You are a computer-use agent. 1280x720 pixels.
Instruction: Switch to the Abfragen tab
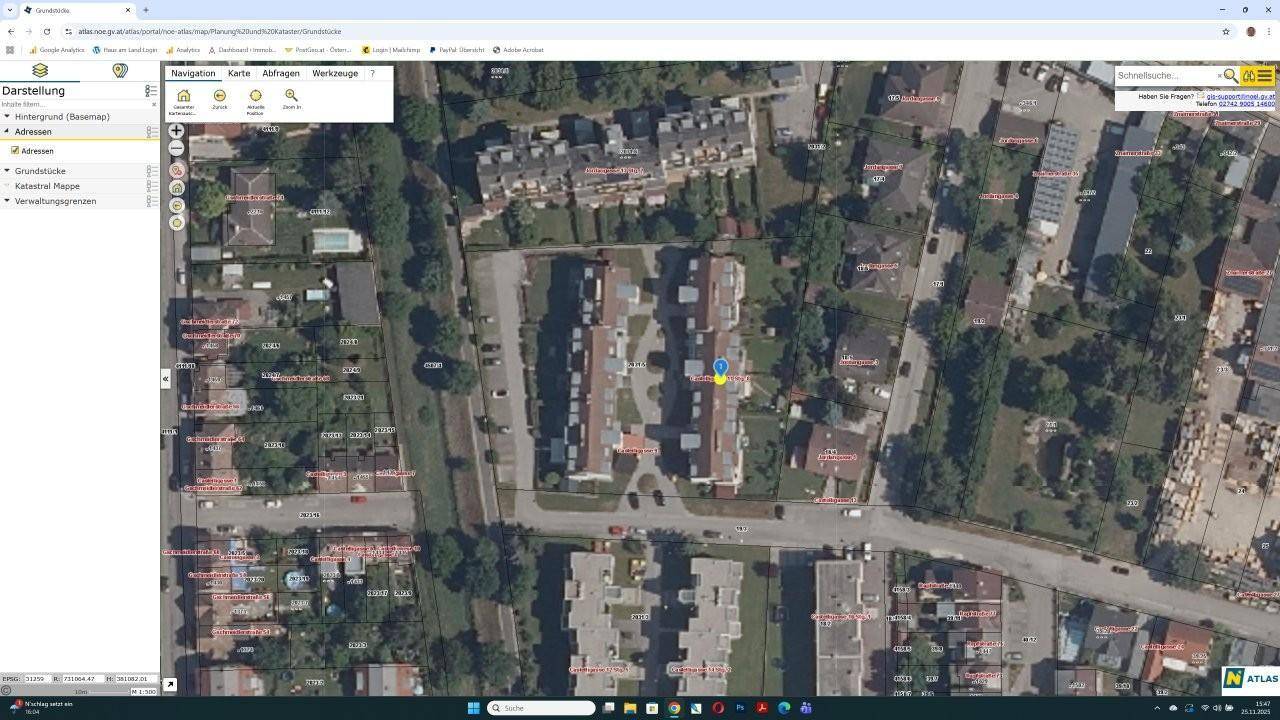tap(281, 73)
